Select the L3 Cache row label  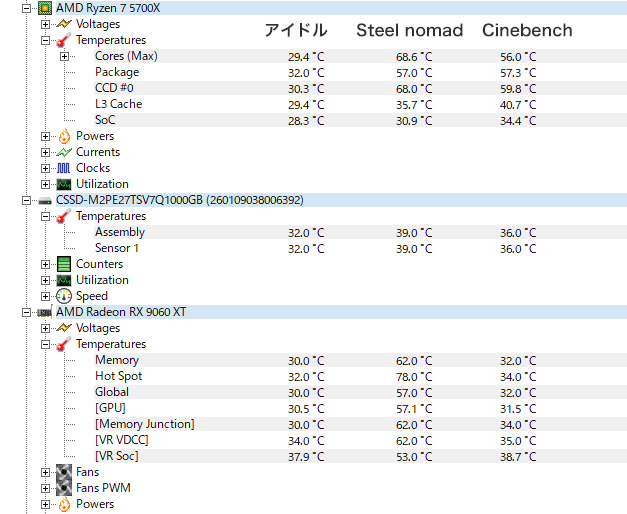[x=118, y=104]
